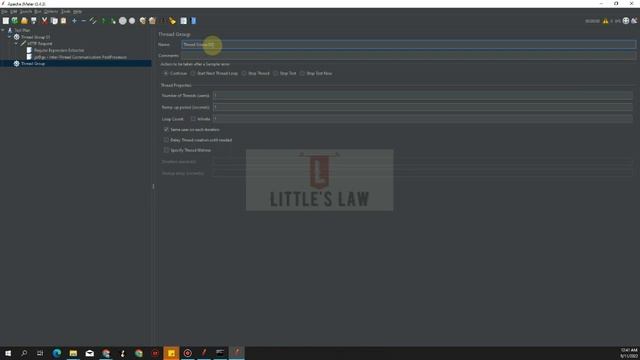Viewport: 640px width, 360px height.
Task: Select HTTP Request tree item text
Action: pyautogui.click(x=40, y=43)
